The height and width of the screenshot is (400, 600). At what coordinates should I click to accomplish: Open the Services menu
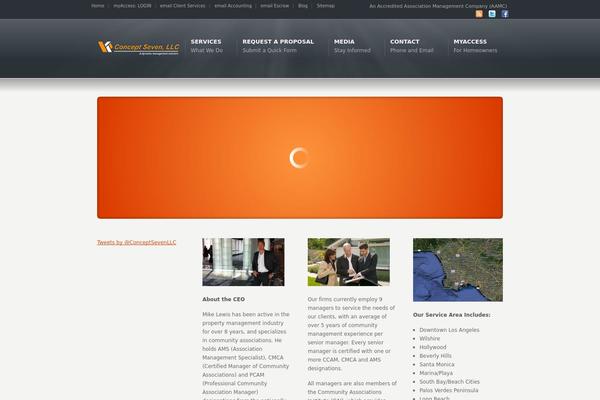pyautogui.click(x=207, y=46)
